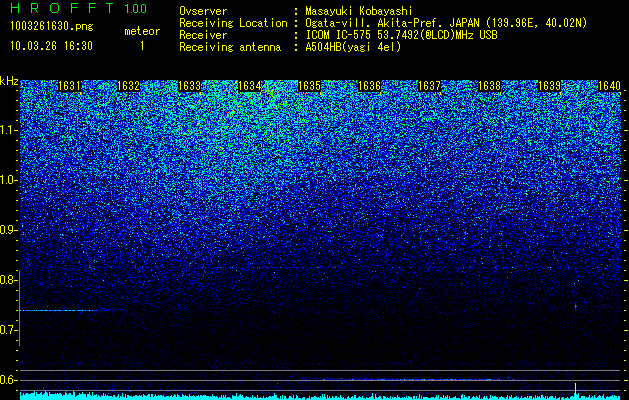Click the meteor count value 1
The height and width of the screenshot is (400, 629).
coord(142,46)
